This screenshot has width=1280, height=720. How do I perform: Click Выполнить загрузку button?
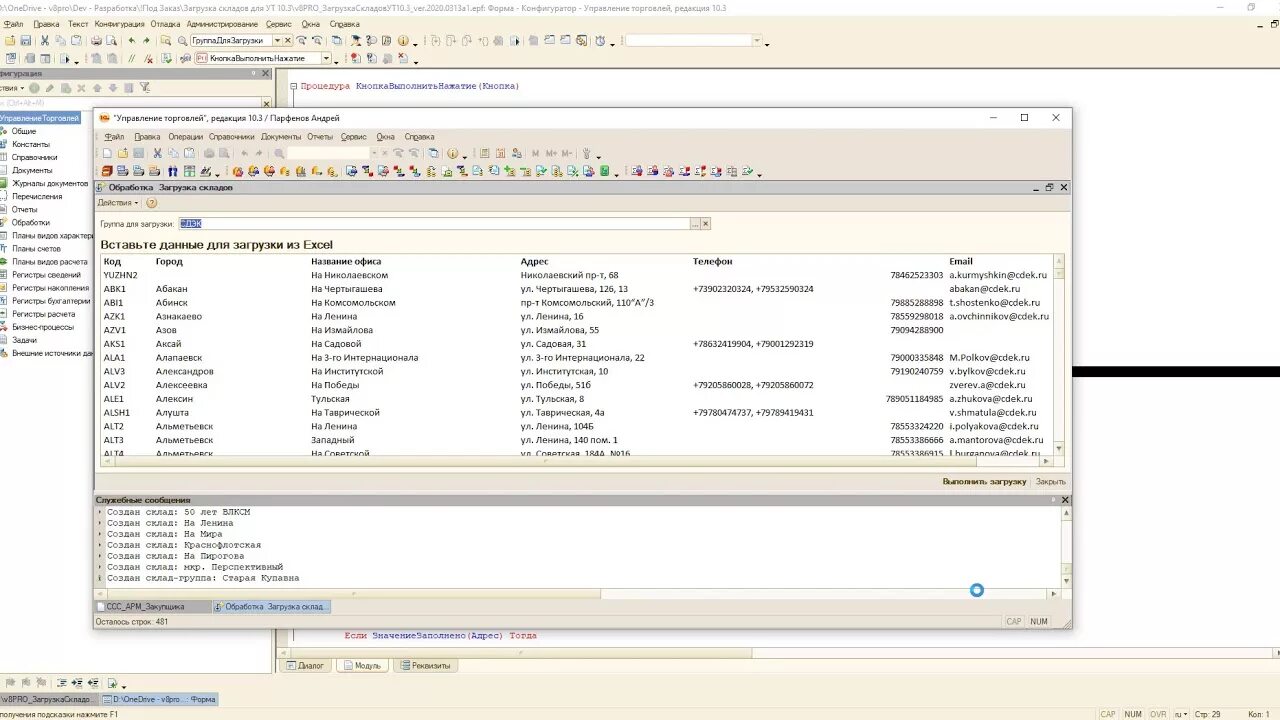pyautogui.click(x=984, y=482)
